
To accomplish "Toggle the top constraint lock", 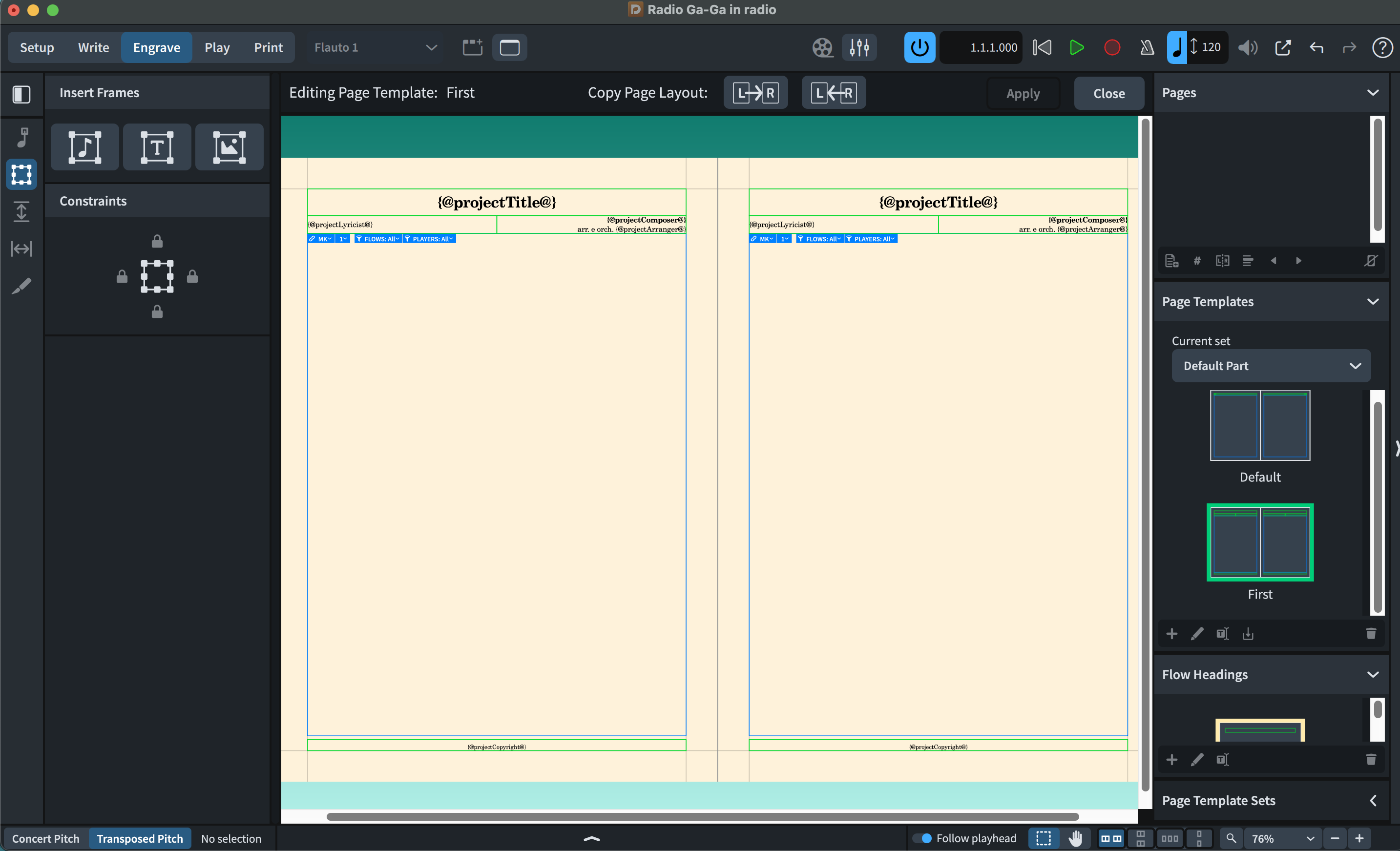I will click(x=157, y=242).
